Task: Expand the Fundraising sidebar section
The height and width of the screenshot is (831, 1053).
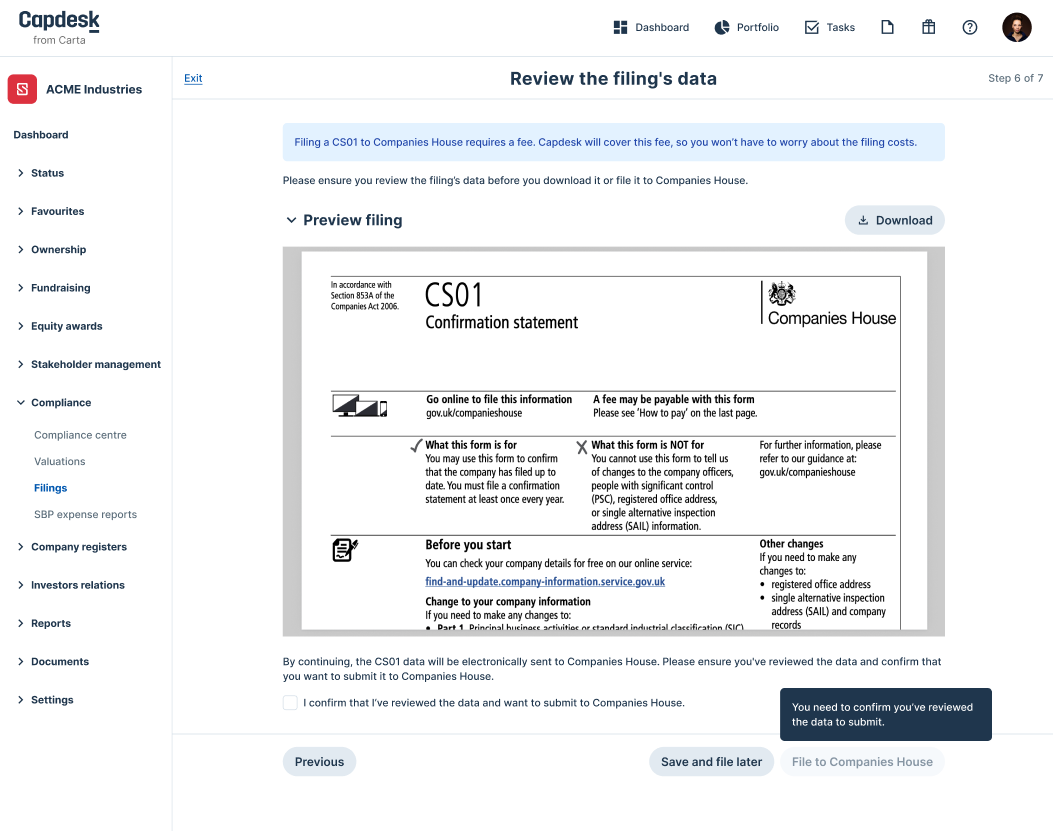Action: 60,288
